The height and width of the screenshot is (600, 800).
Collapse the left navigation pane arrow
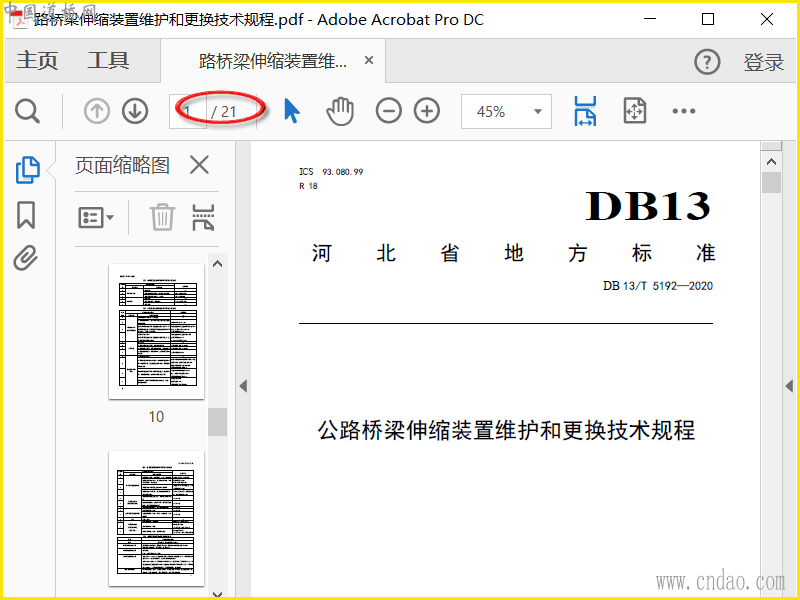tap(243, 386)
